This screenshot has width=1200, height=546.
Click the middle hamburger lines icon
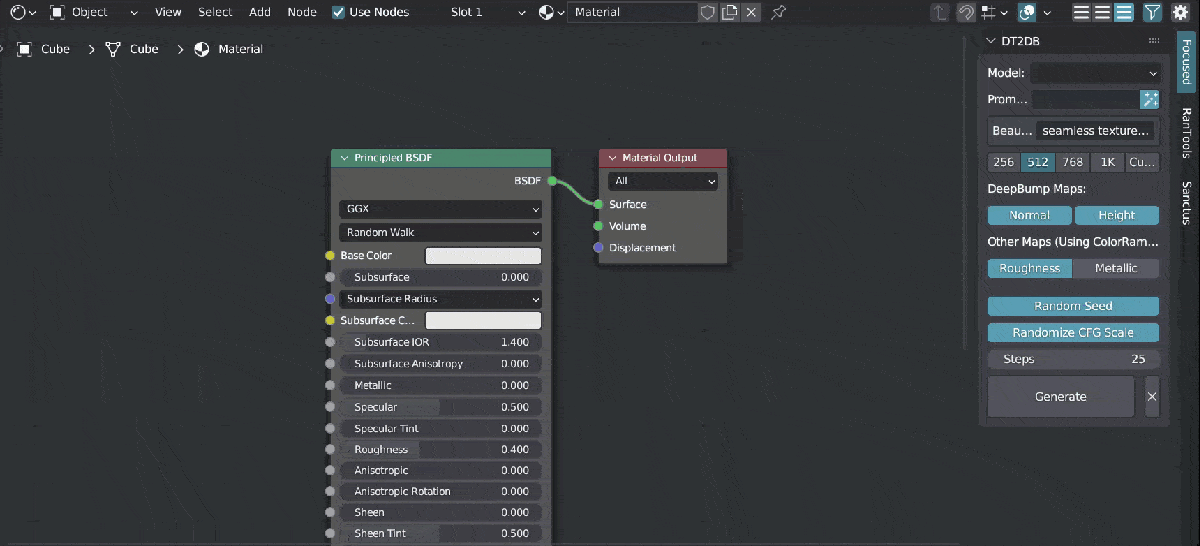1102,12
